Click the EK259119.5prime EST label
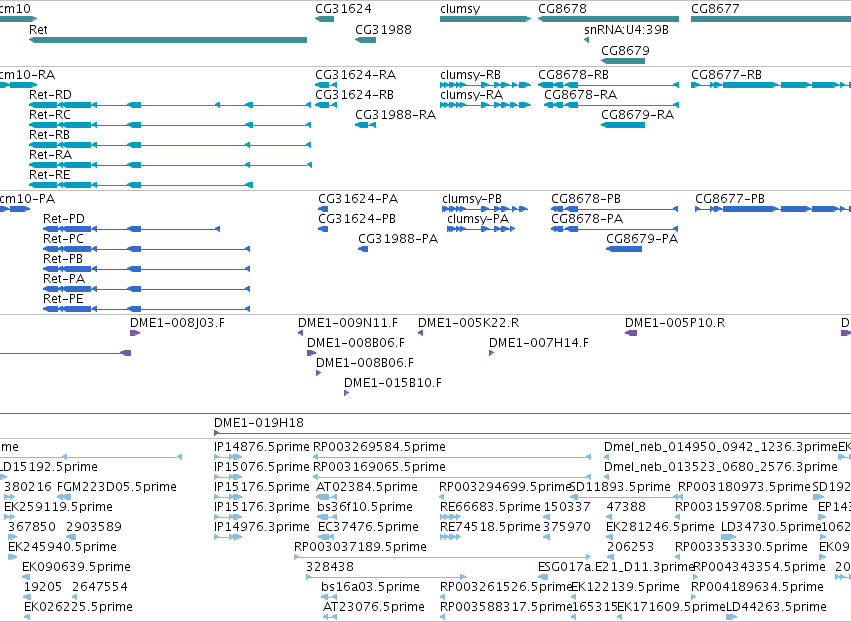The height and width of the screenshot is (622, 851). [x=59, y=507]
